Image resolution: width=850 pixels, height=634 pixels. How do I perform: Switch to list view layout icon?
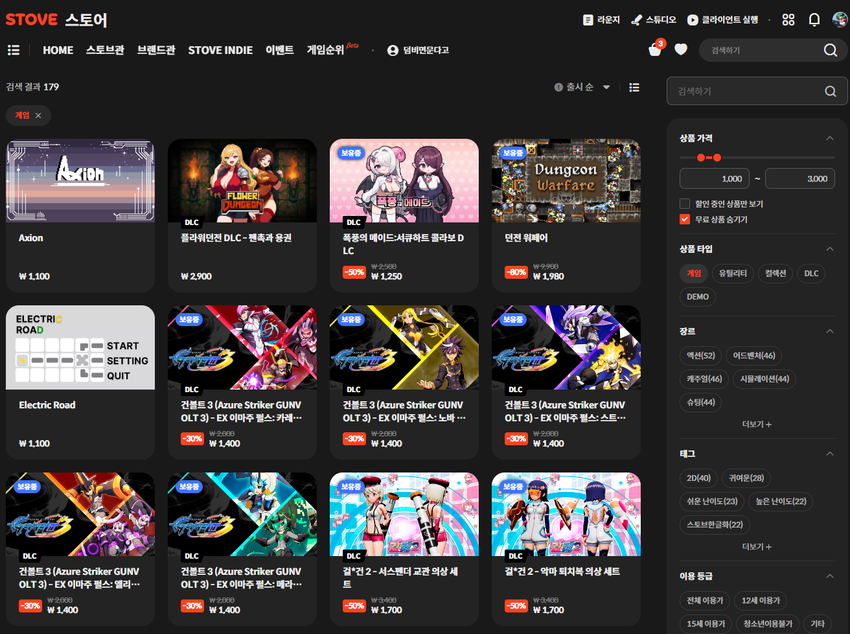[634, 87]
